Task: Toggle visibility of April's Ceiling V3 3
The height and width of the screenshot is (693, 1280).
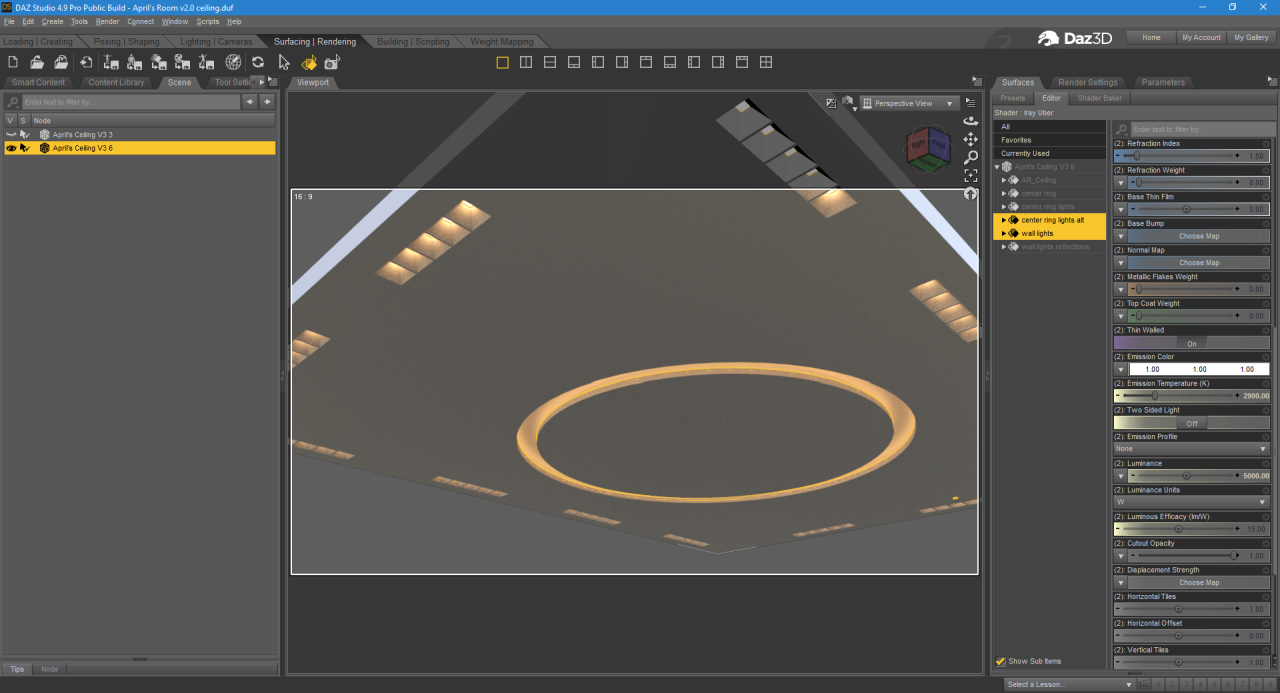Action: tap(11, 134)
